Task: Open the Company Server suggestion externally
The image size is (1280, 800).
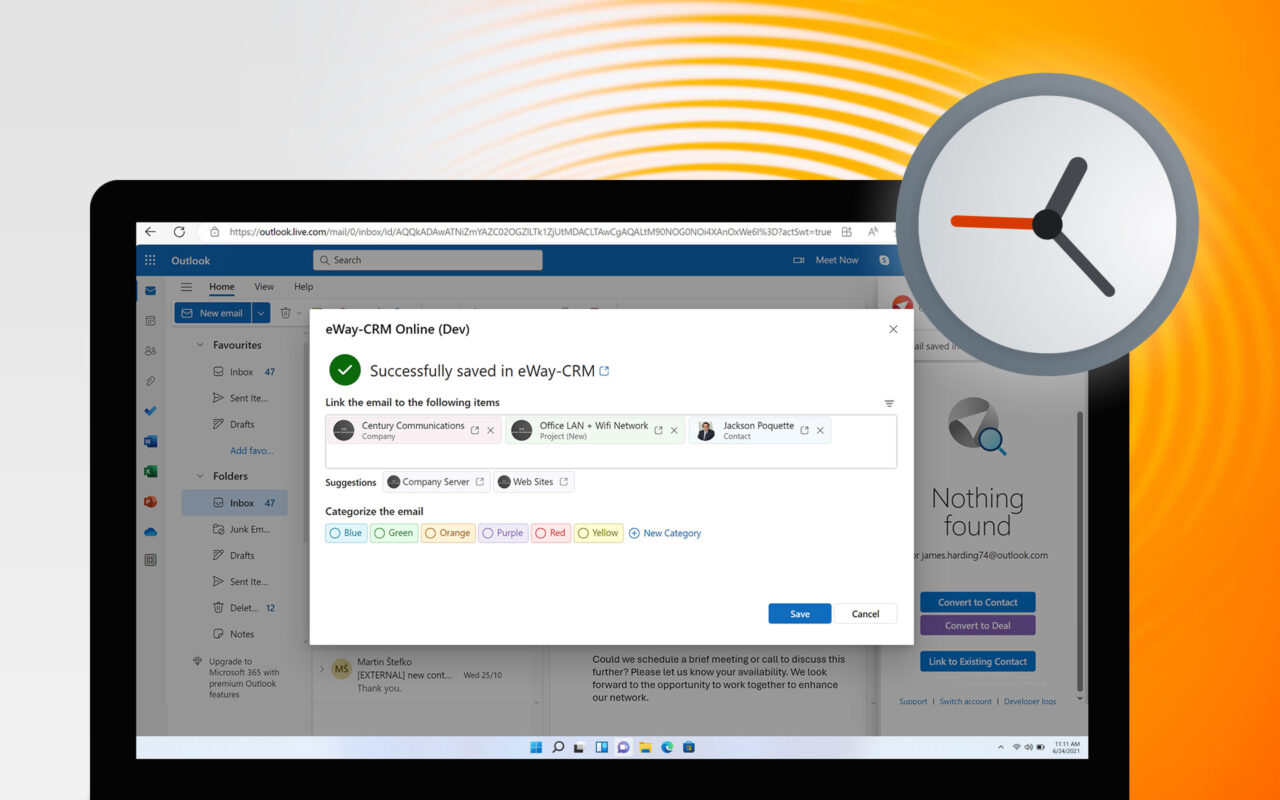Action: (x=480, y=482)
